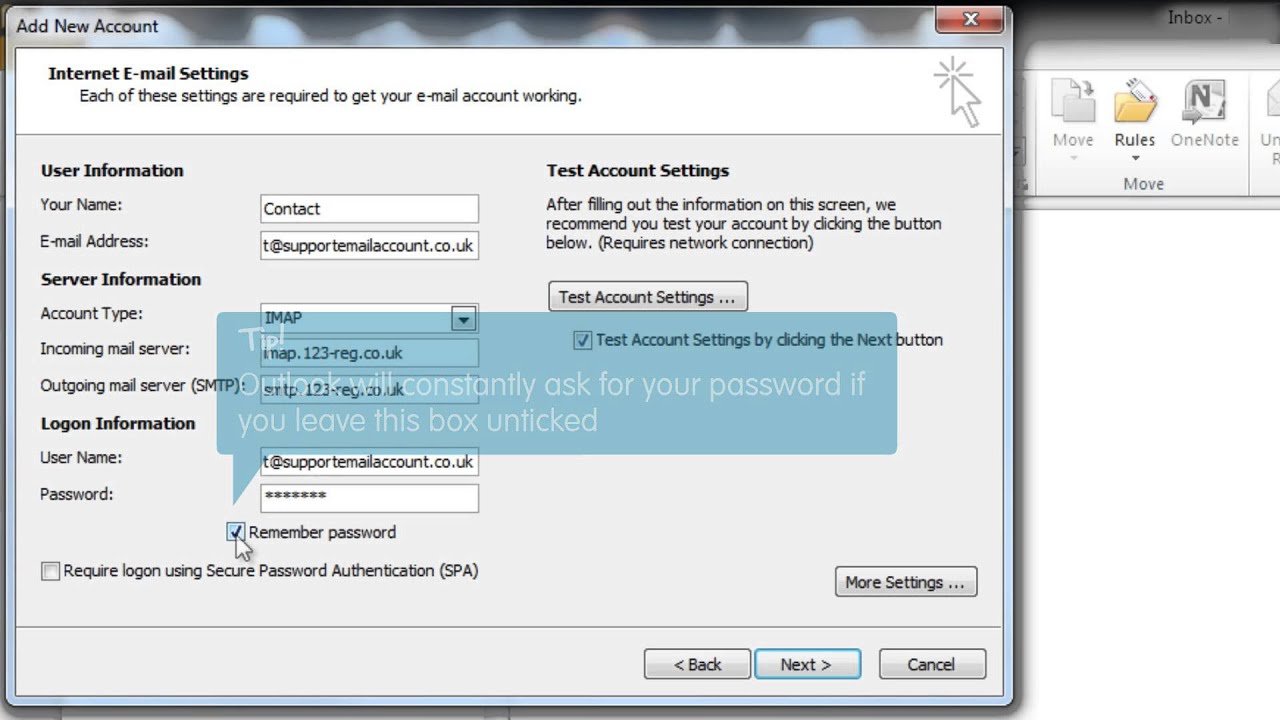
Task: Expand the Rules dropdown arrow
Action: click(1135, 158)
